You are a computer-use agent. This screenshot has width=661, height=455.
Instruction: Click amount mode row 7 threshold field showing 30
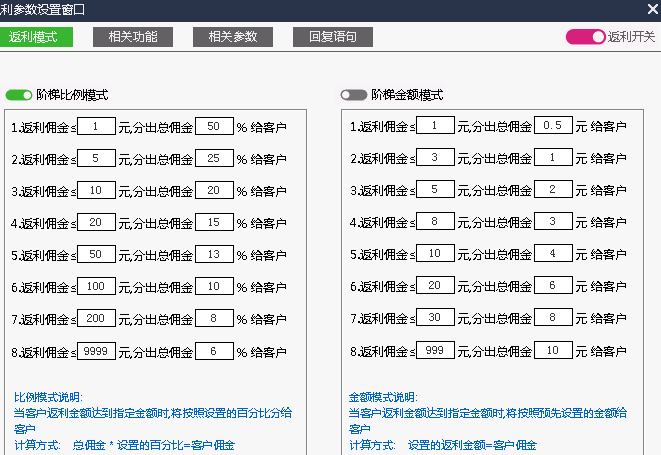pos(435,319)
